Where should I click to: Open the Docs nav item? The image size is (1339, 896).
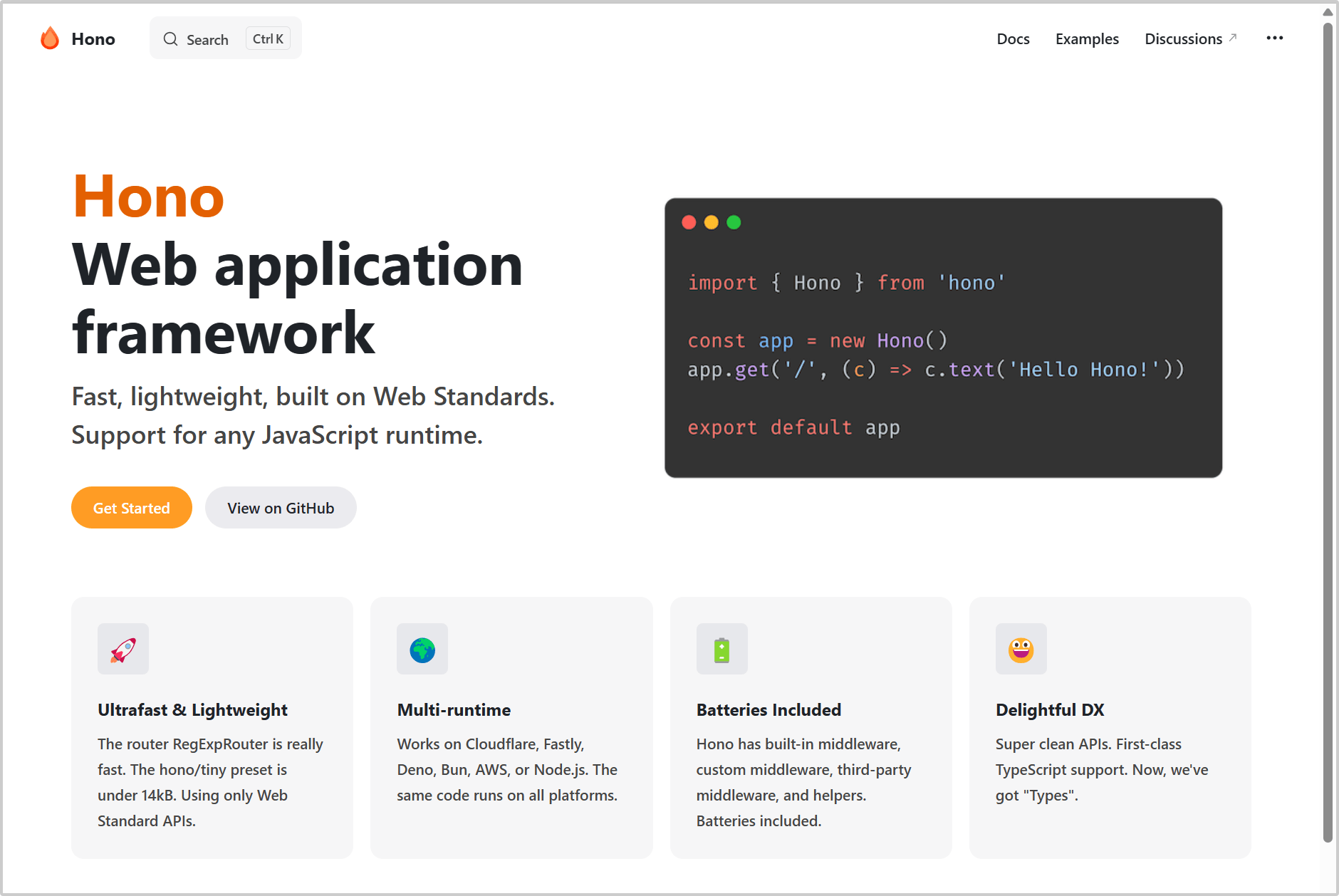1013,39
